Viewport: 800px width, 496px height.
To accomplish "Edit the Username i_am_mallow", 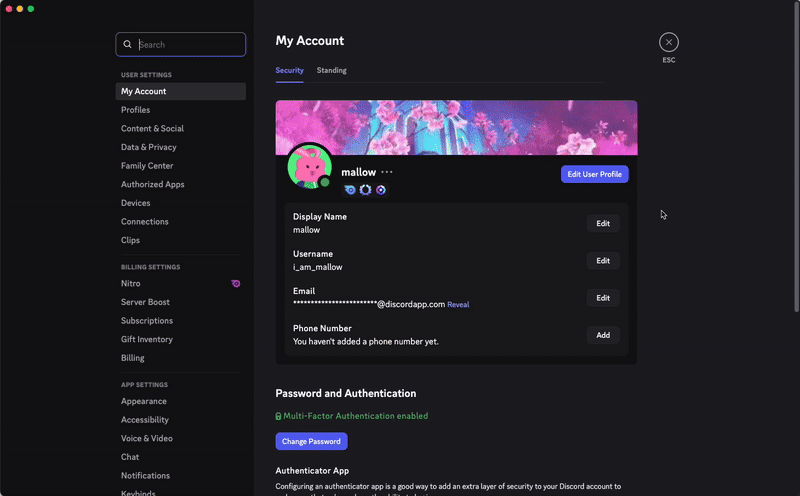I will click(x=602, y=260).
